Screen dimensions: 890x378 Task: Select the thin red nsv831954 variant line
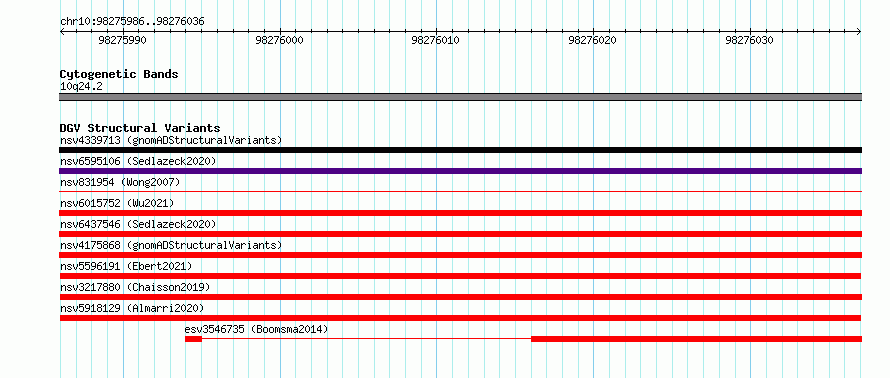click(460, 192)
